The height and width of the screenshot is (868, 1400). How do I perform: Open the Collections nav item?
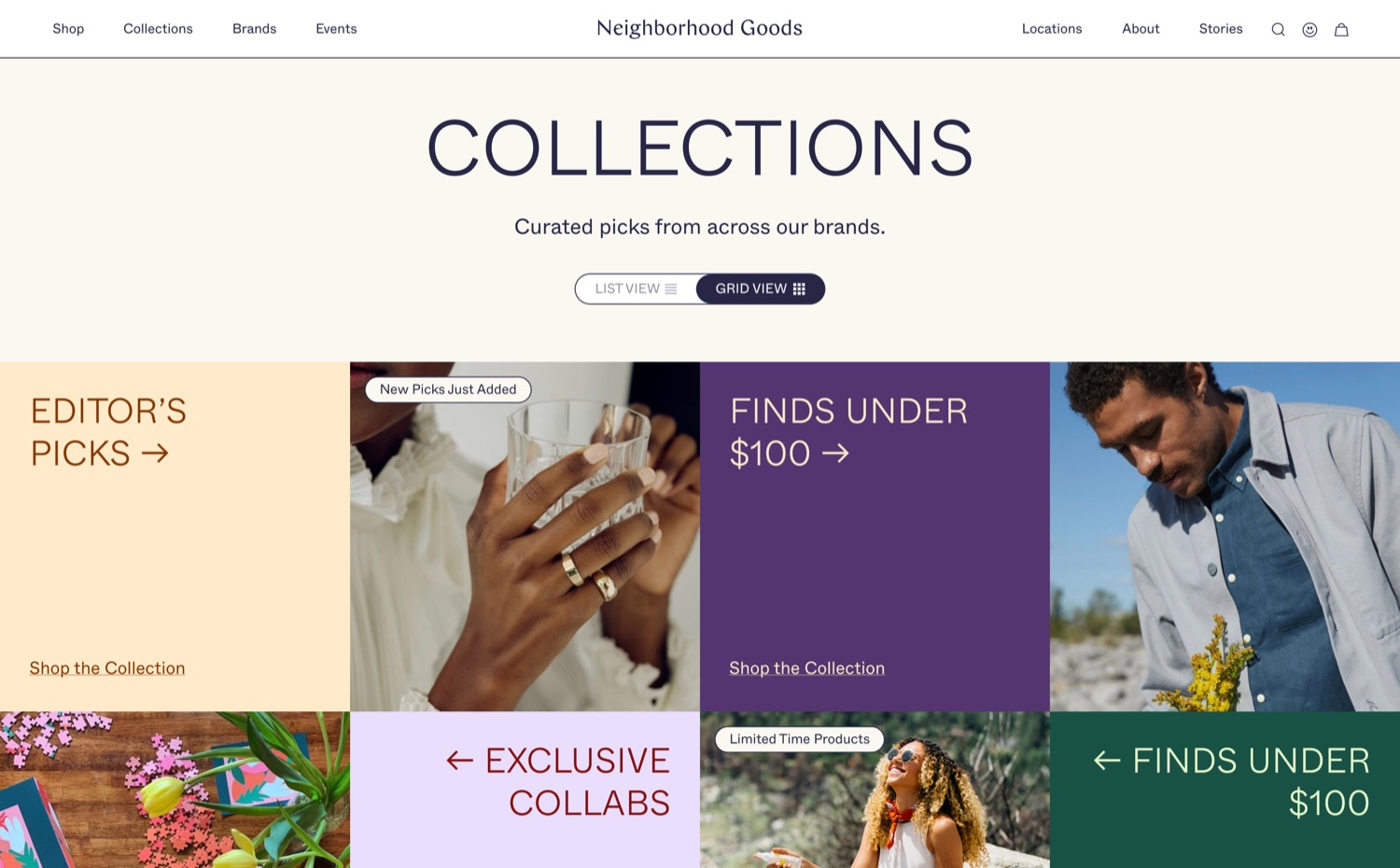pos(158,29)
